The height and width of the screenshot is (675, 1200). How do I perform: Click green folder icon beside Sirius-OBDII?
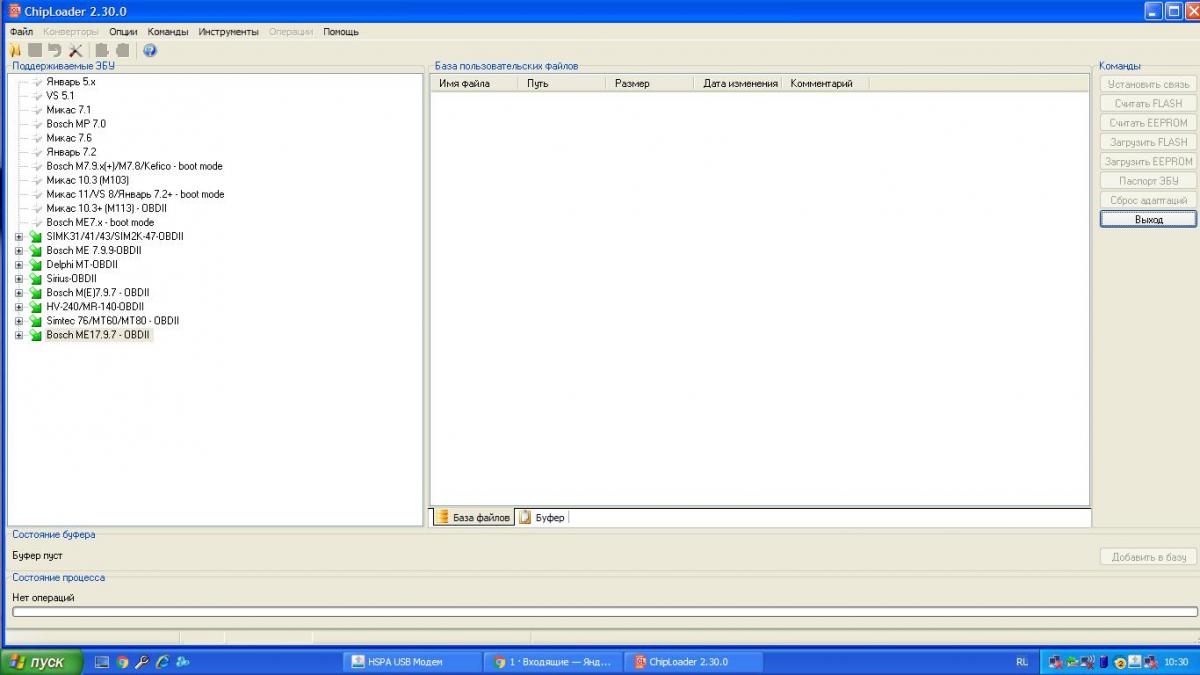36,279
